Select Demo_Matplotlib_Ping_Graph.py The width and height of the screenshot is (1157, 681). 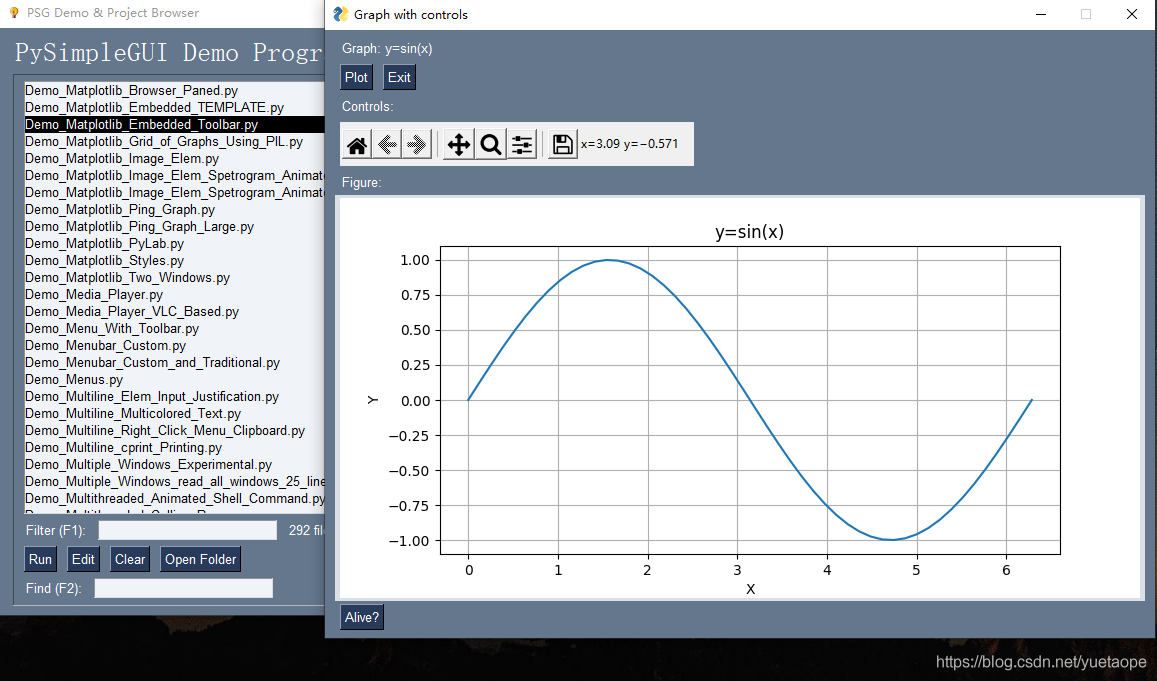174,210
